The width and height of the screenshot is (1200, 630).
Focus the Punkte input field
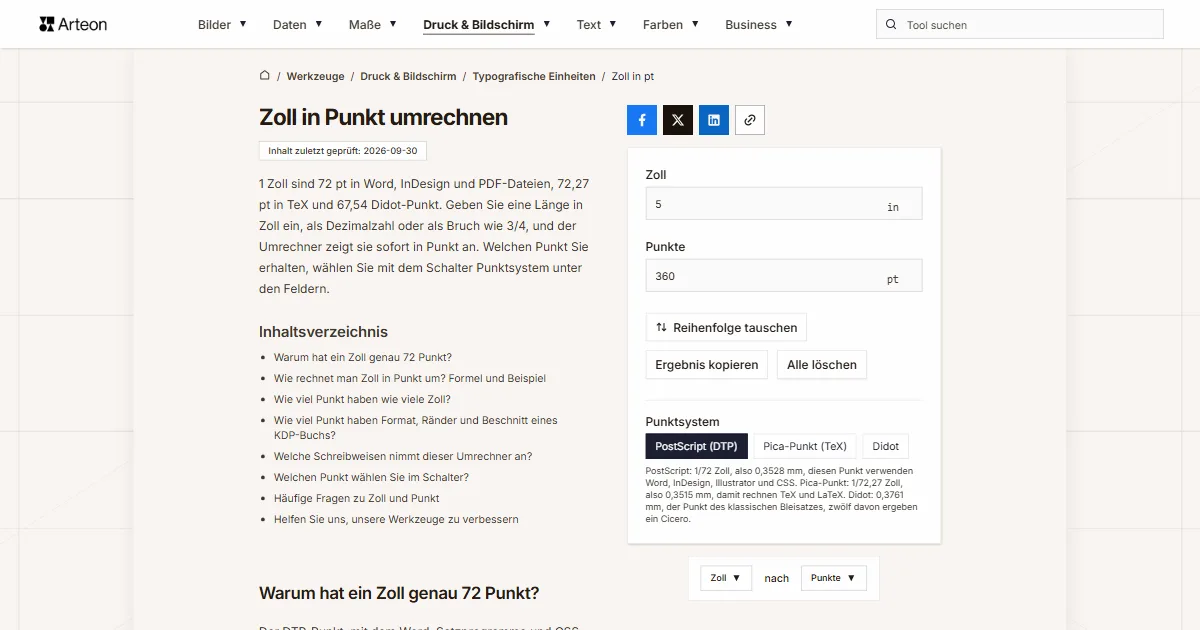pos(784,276)
